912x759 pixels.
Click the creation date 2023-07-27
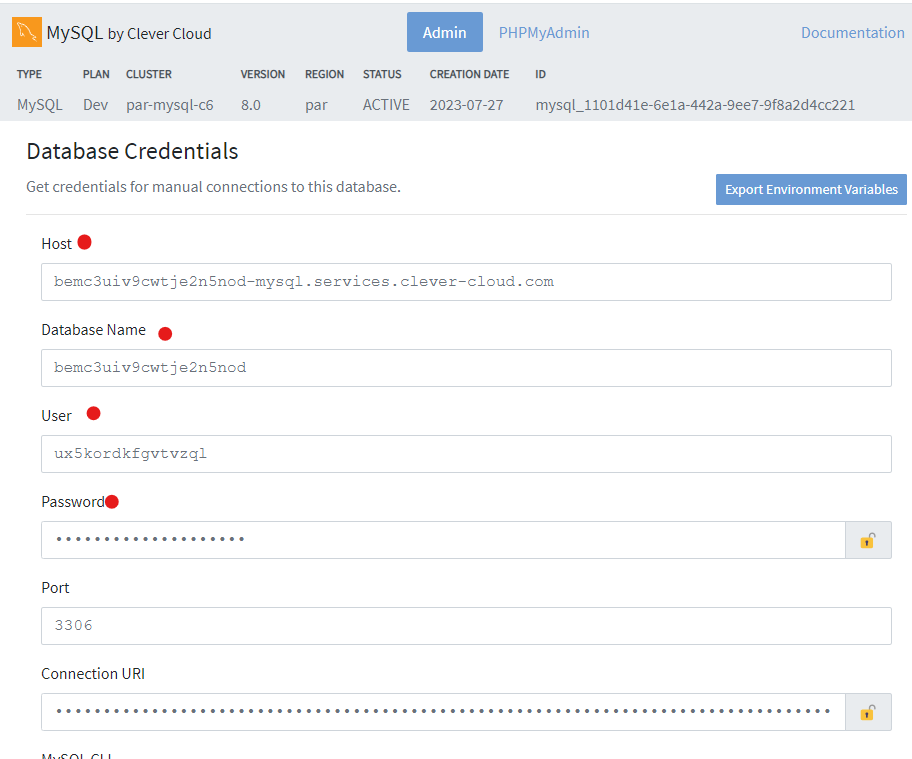coord(466,105)
